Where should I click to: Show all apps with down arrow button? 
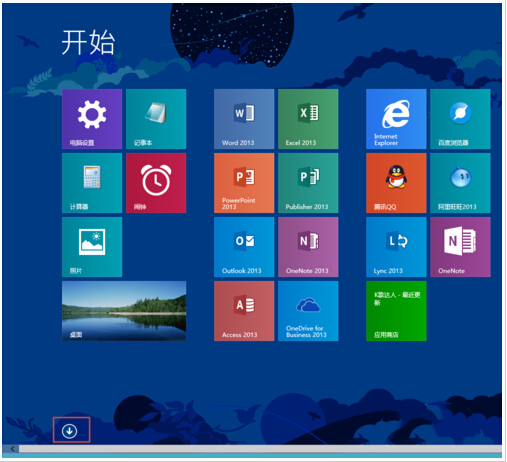[x=69, y=431]
